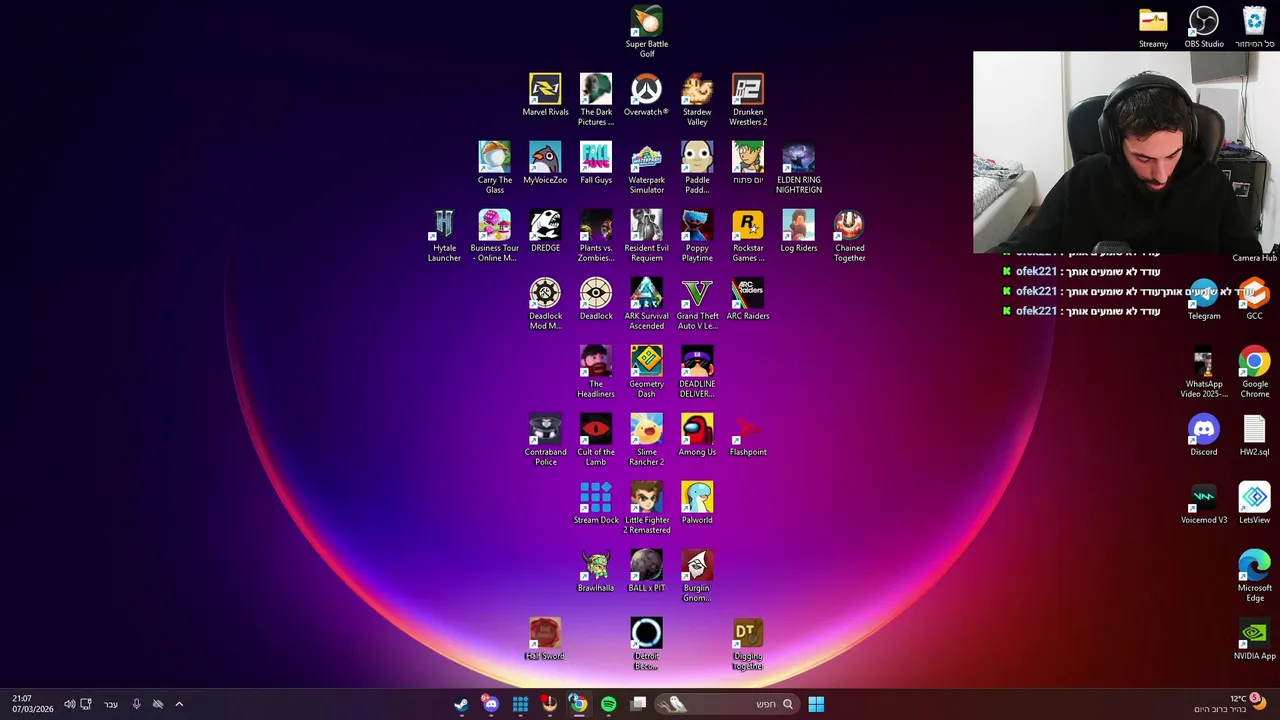
Task: Open the WhatsApp Video file icon
Action: click(x=1204, y=372)
